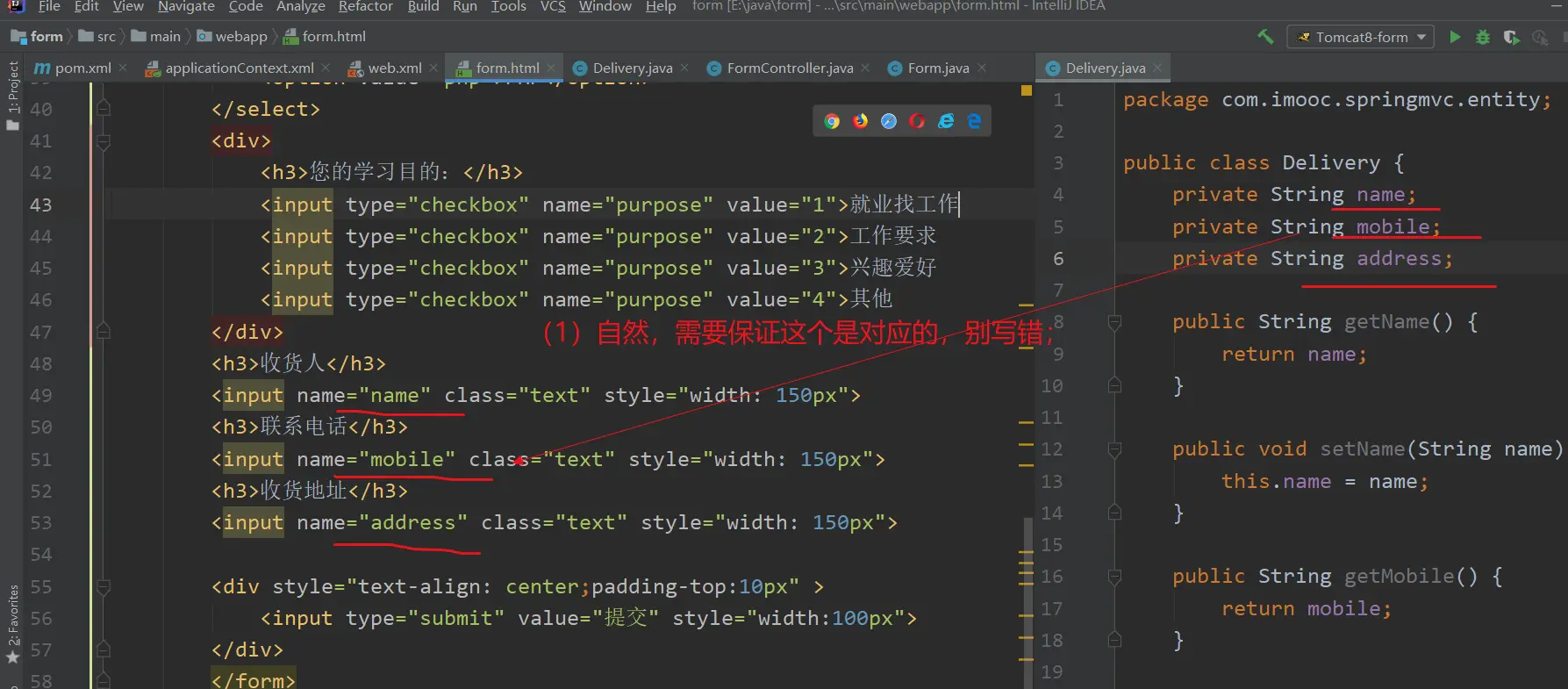The height and width of the screenshot is (689, 1568).
Task: Launch preview in Microsoft Edge
Action: pyautogui.click(x=974, y=121)
